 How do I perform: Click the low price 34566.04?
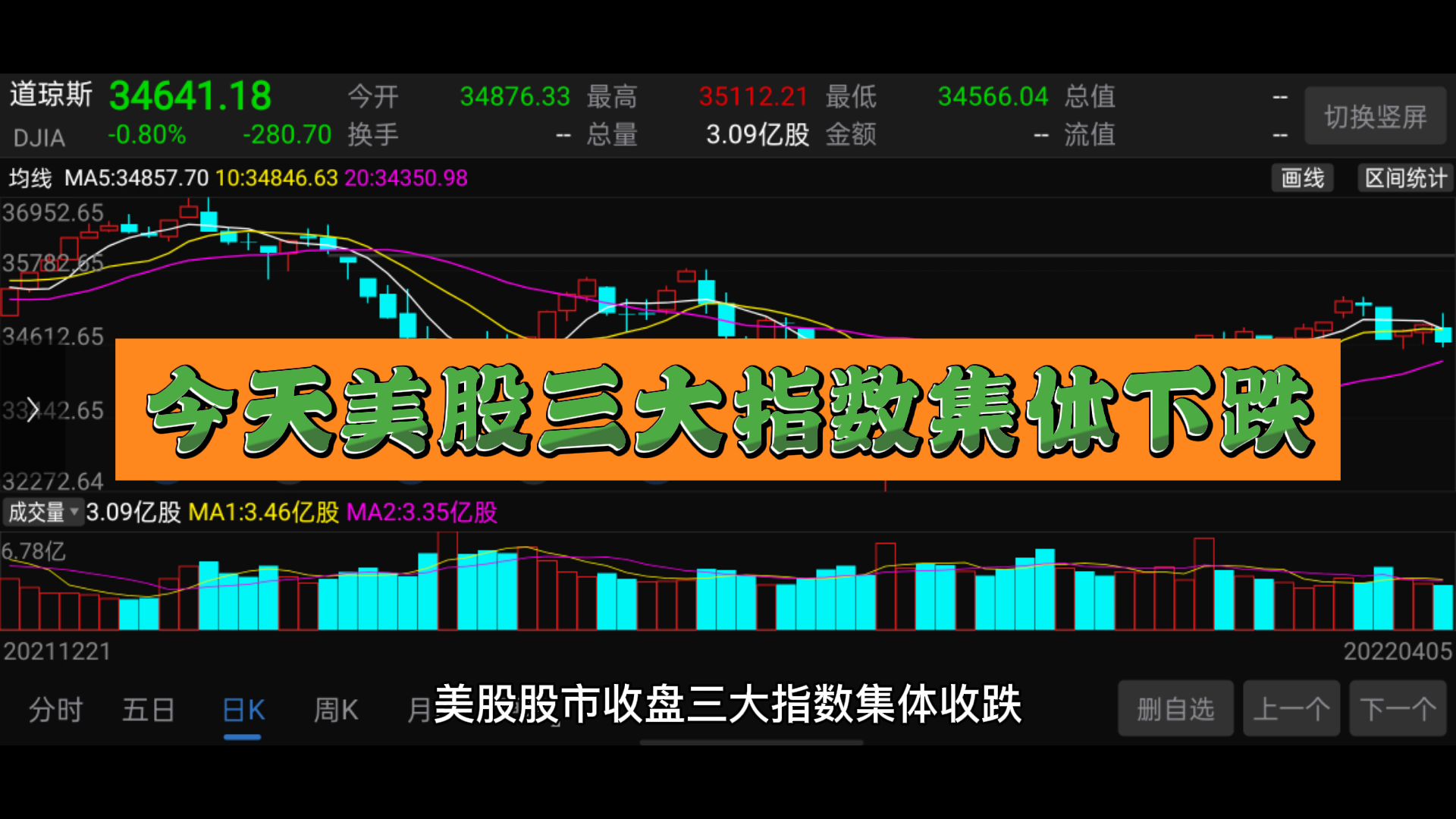tap(993, 97)
